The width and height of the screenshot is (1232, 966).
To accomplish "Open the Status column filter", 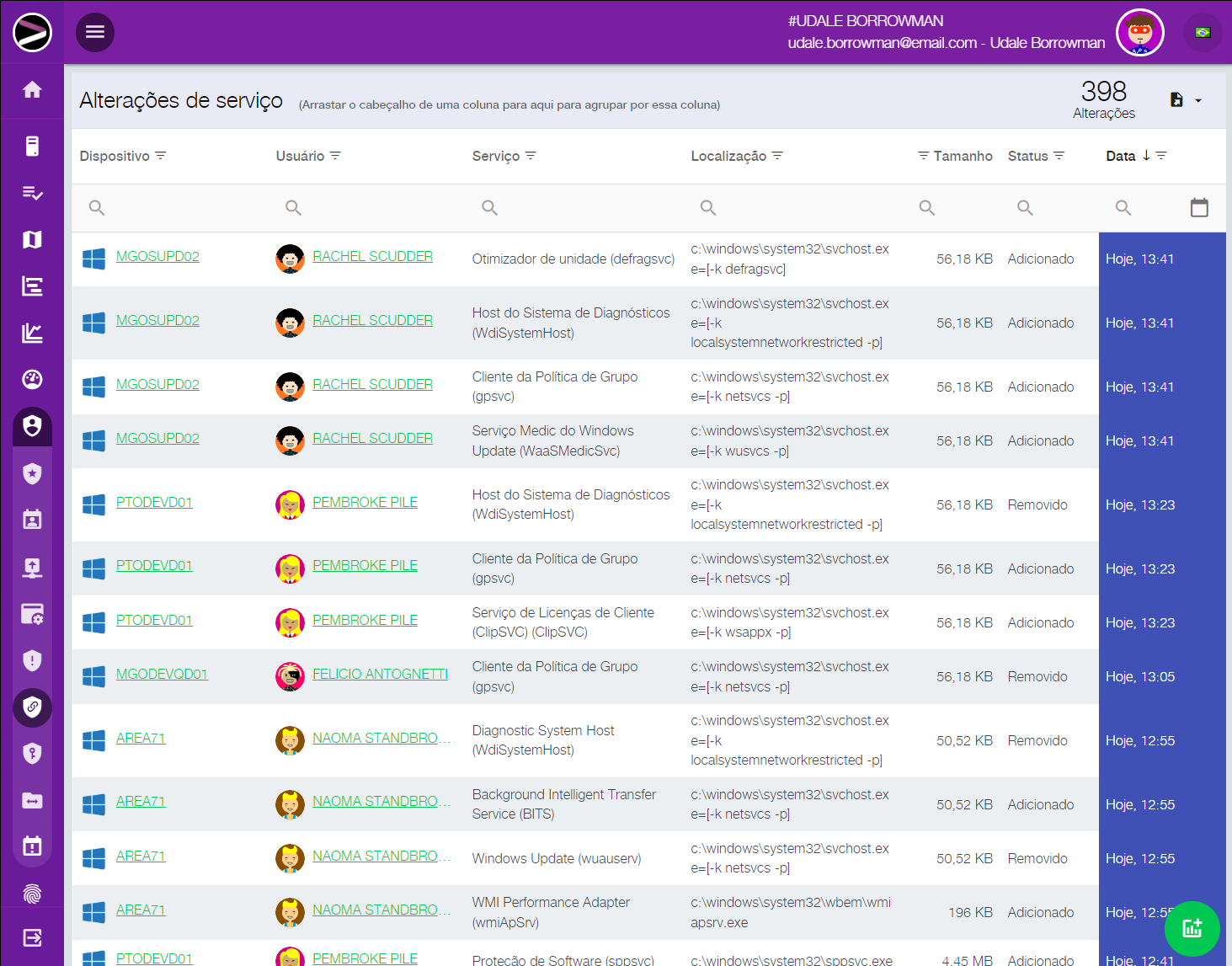I will click(x=1059, y=156).
